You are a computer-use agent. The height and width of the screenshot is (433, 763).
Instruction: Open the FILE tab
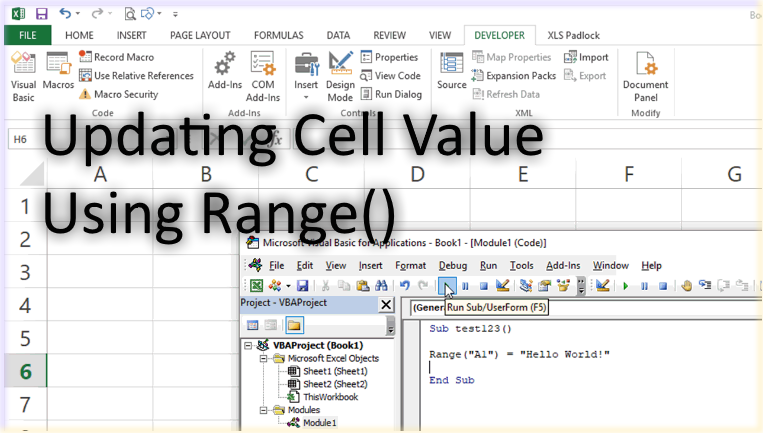coord(28,35)
